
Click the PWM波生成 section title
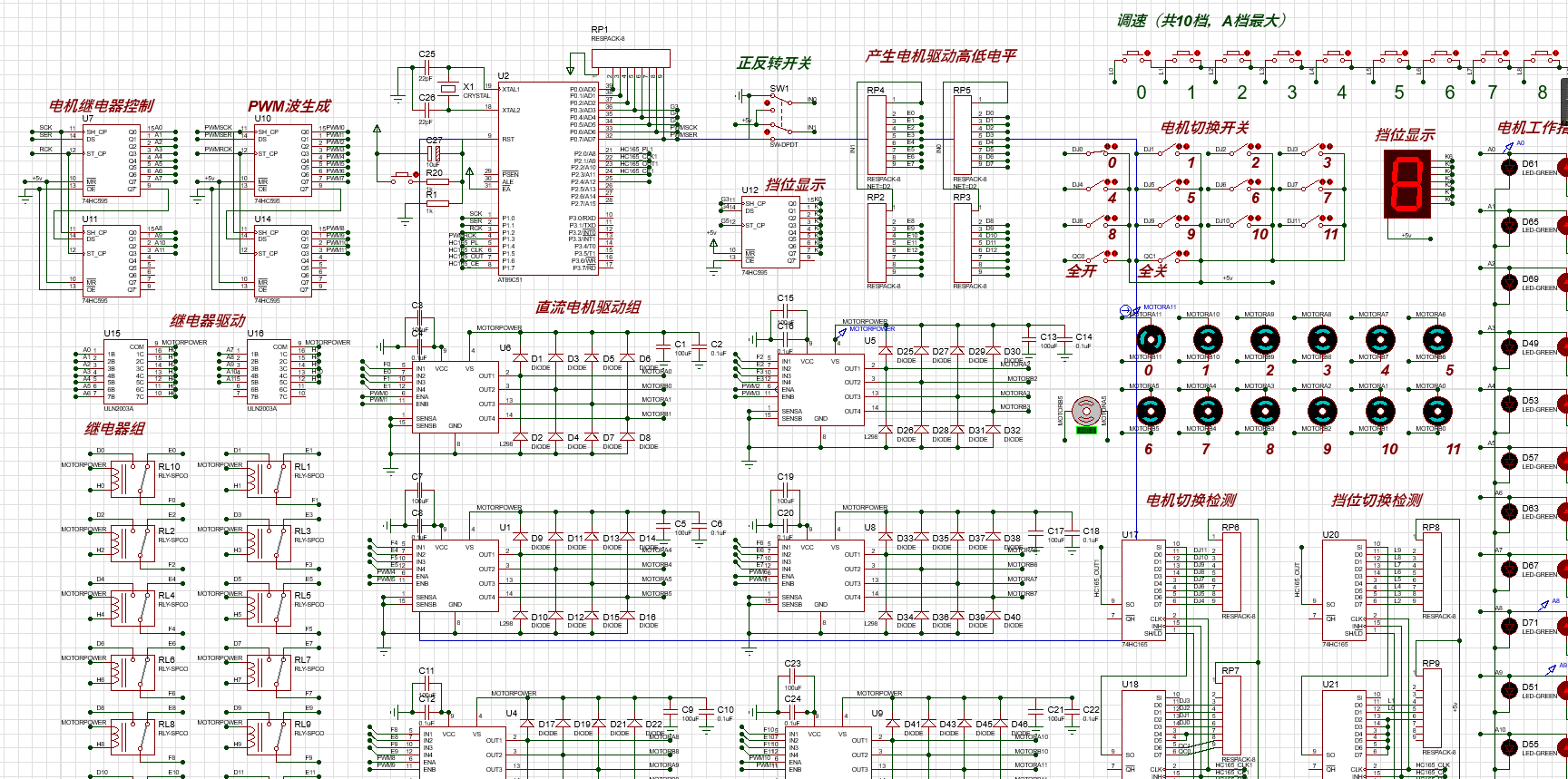(289, 106)
